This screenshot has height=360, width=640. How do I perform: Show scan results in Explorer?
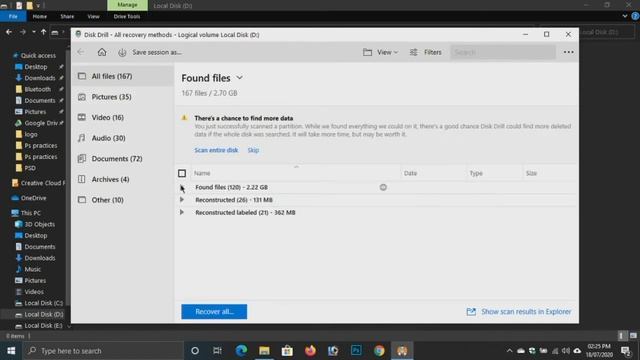pos(519,312)
